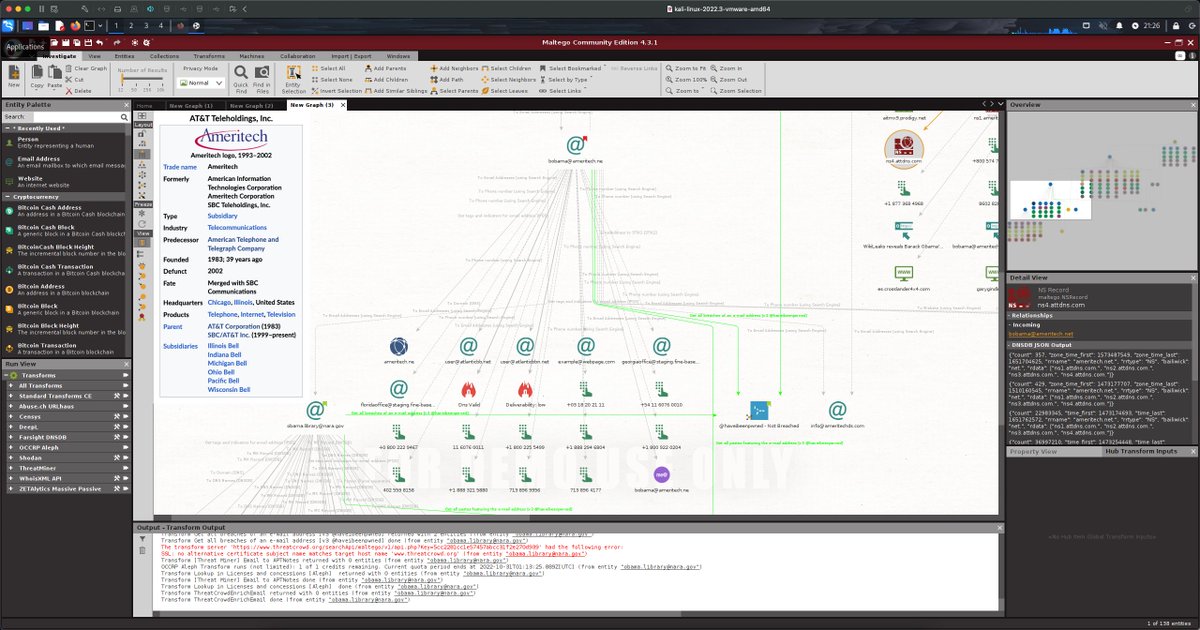Collapse the Cryptocurrency palette category

pyautogui.click(x=6, y=197)
